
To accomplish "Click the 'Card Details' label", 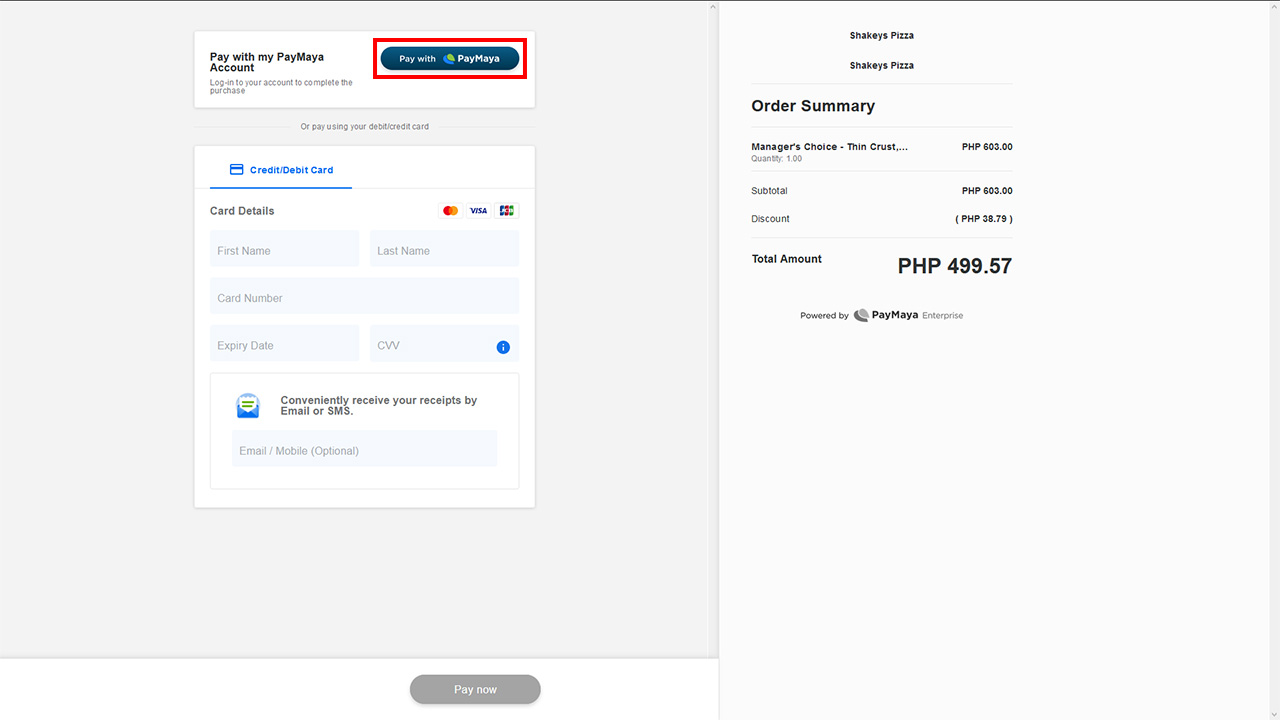I will (242, 211).
